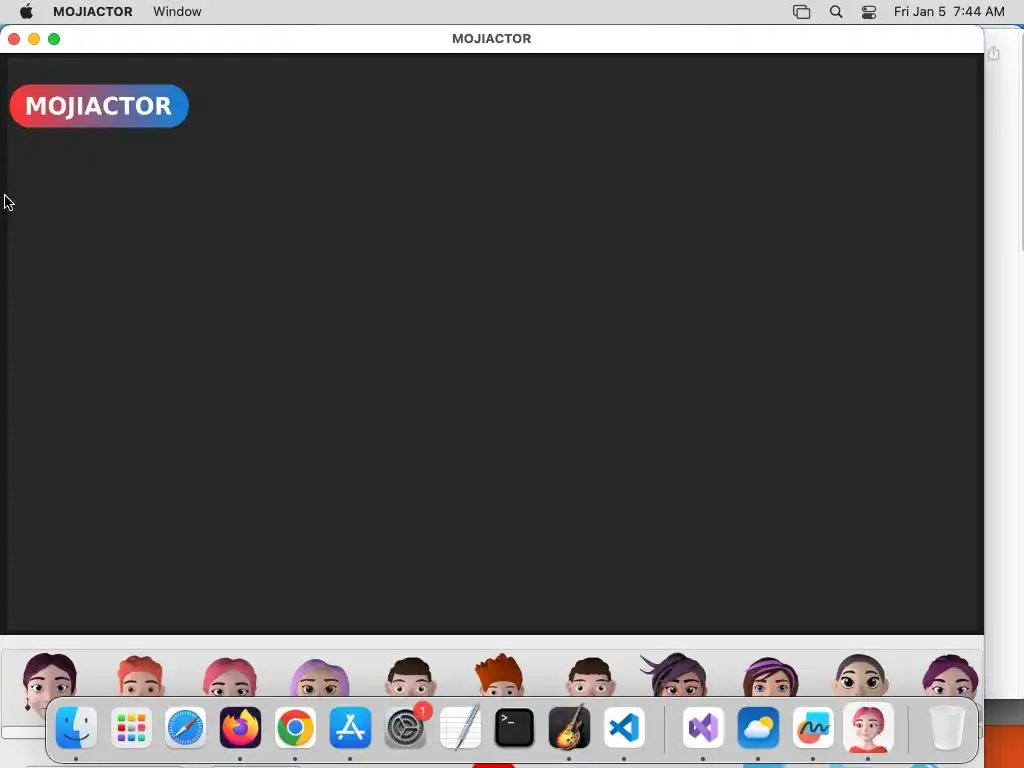Open the Weather app from the Dock
The image size is (1024, 768).
(758, 728)
